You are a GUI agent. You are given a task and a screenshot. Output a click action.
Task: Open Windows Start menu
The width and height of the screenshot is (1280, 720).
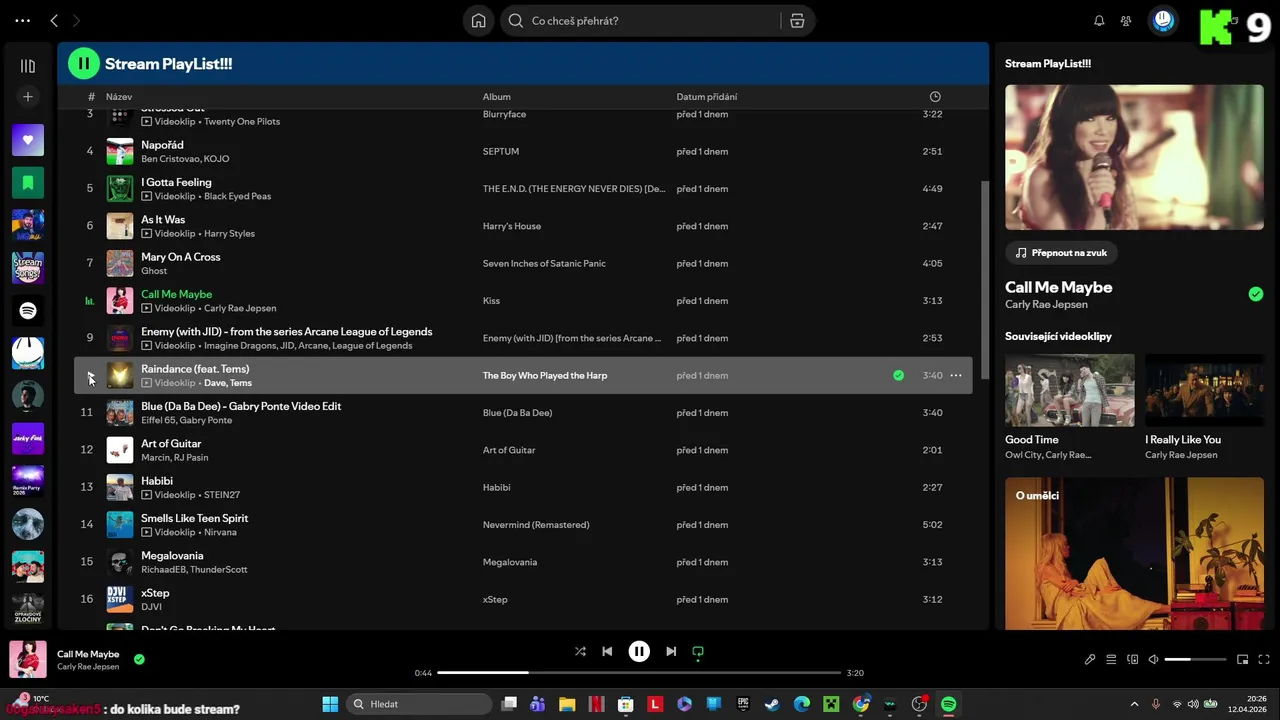(x=330, y=704)
